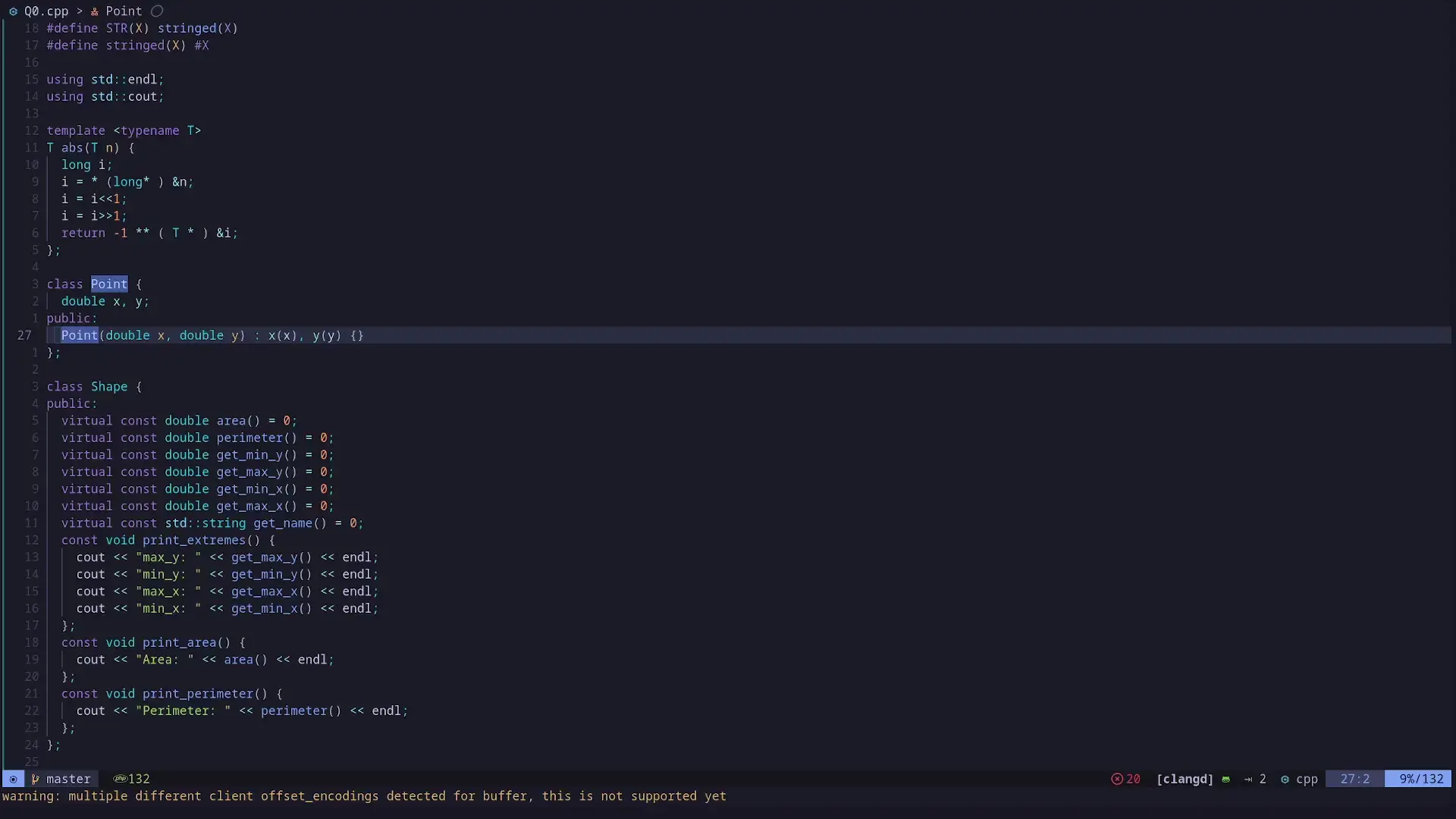Select the Point breadcrumb segment
Image resolution: width=1456 pixels, height=819 pixels.
[124, 11]
